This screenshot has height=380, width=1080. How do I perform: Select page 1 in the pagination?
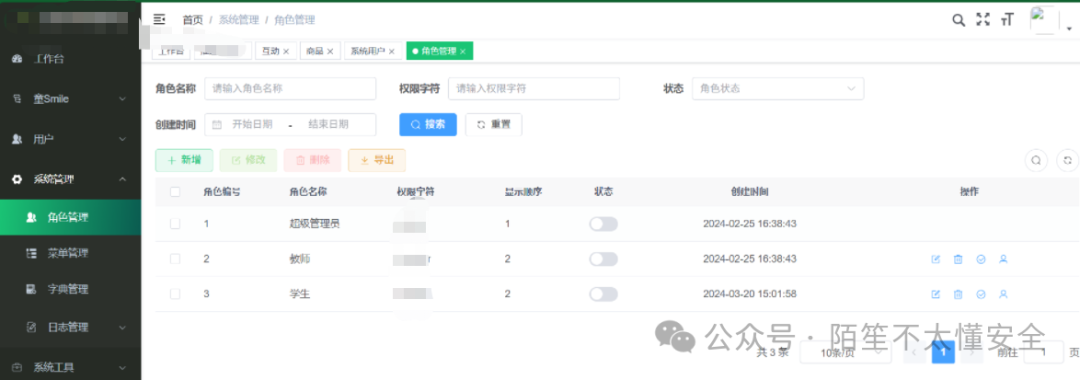(943, 352)
